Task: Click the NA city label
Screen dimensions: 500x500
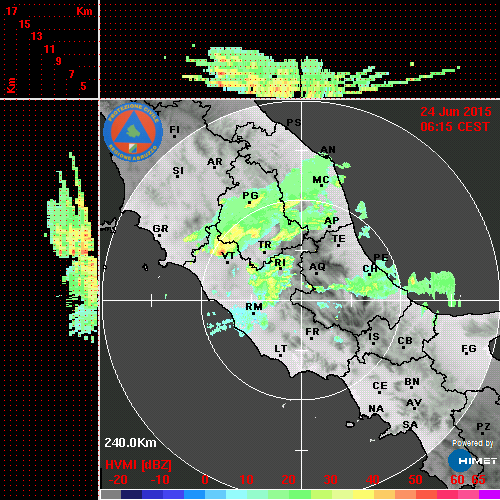Action: coord(376,409)
